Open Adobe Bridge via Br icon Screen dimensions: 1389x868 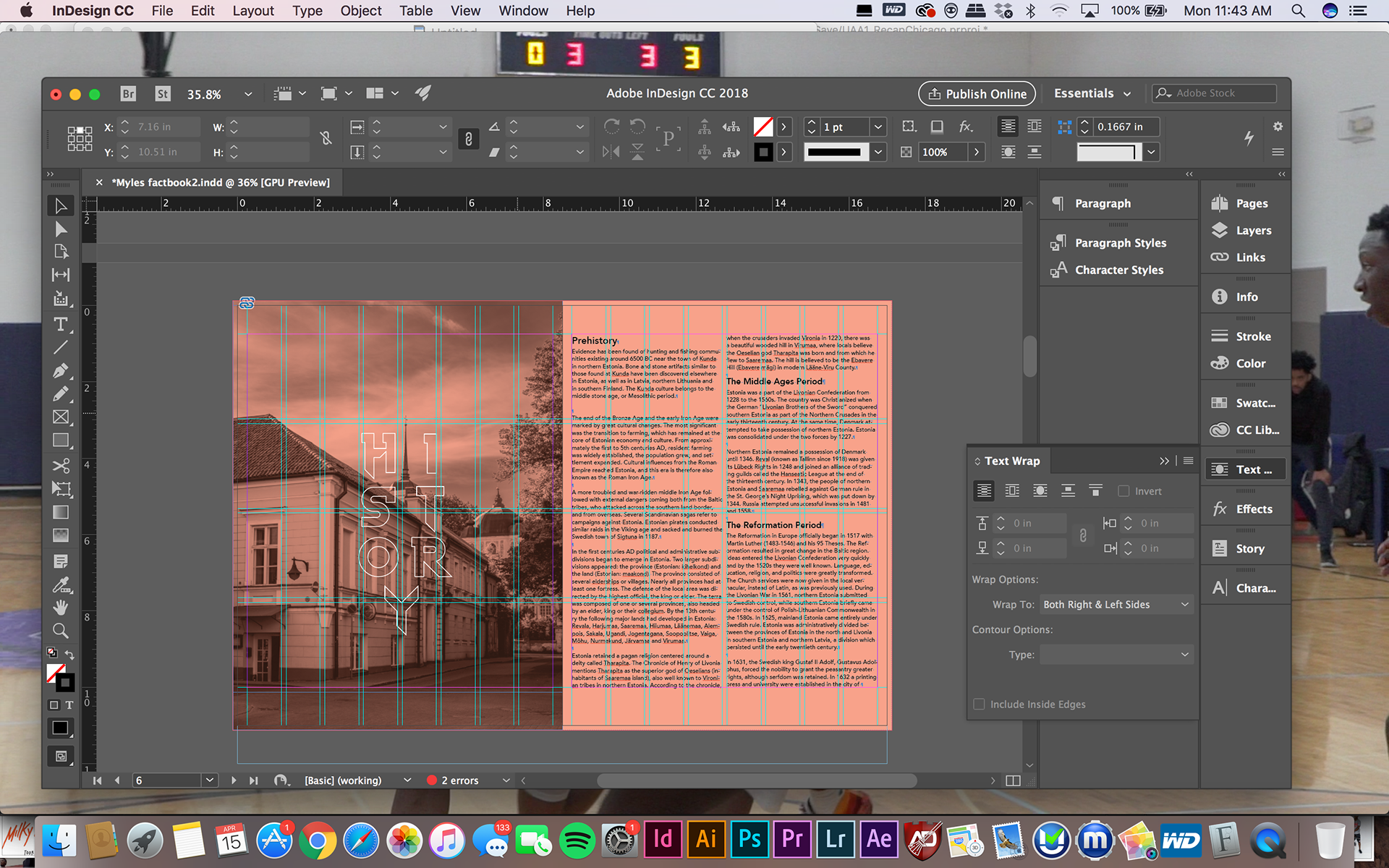click(x=128, y=94)
